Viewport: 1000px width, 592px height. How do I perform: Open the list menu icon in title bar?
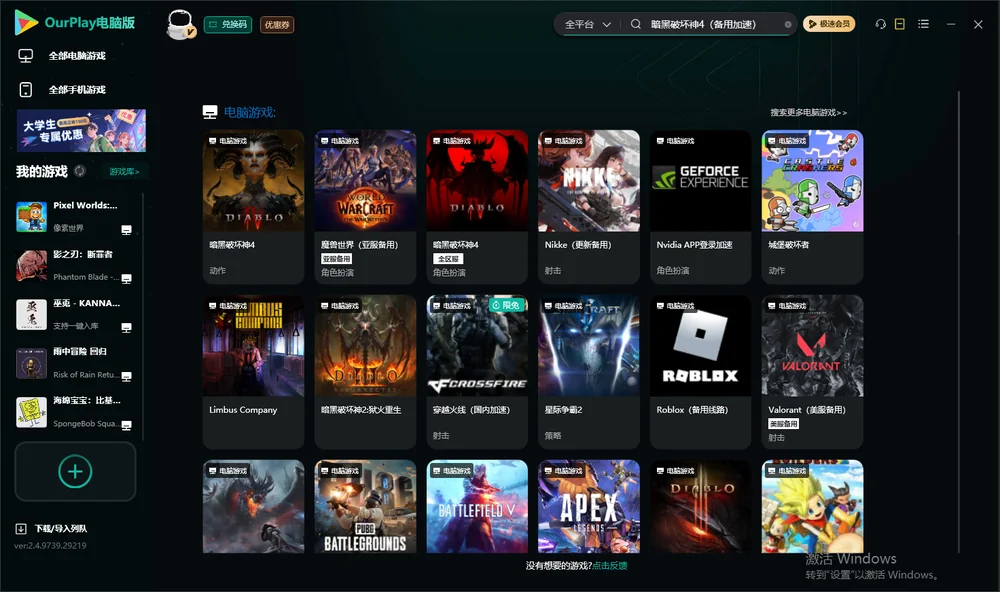pyautogui.click(x=923, y=24)
